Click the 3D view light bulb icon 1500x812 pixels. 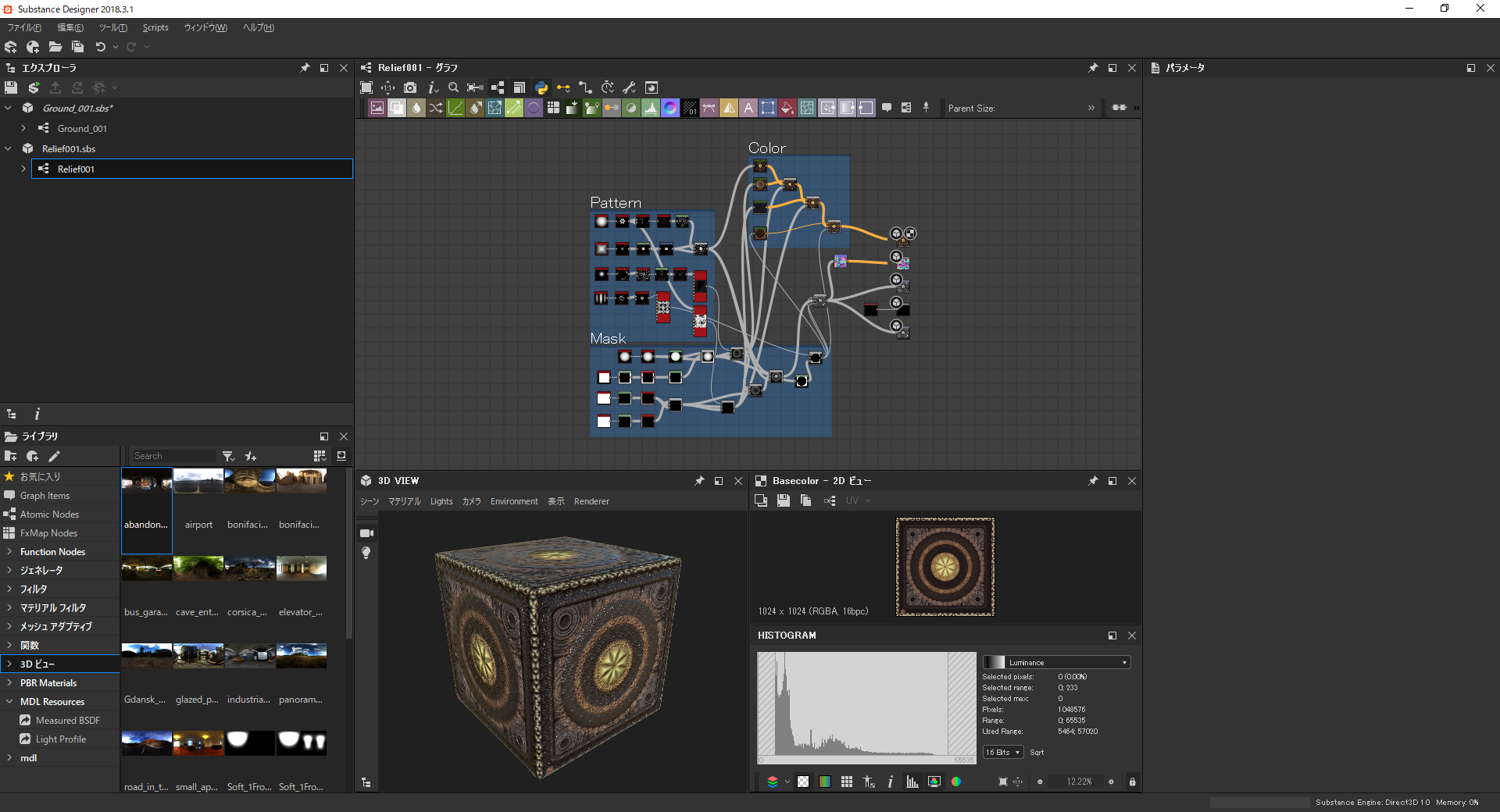coord(366,553)
